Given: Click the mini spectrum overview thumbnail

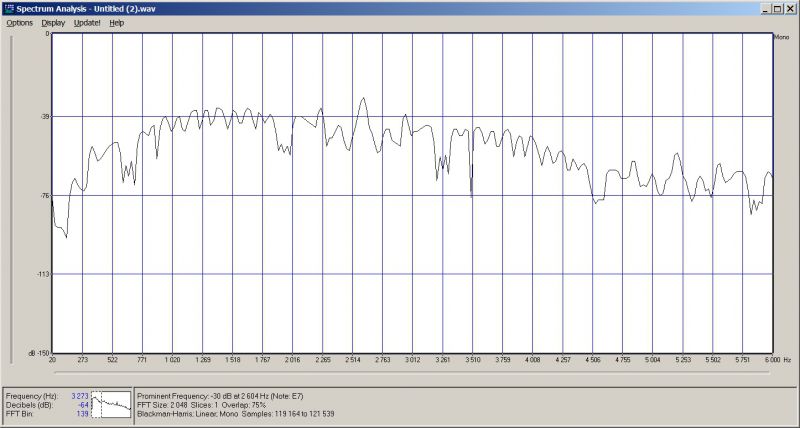Looking at the screenshot, I should pyautogui.click(x=111, y=404).
